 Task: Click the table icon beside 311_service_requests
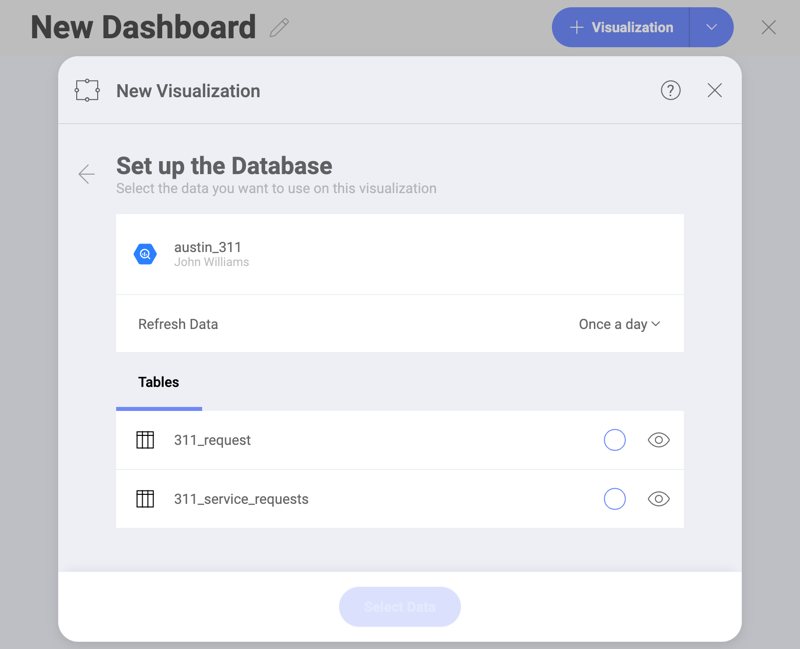(145, 498)
